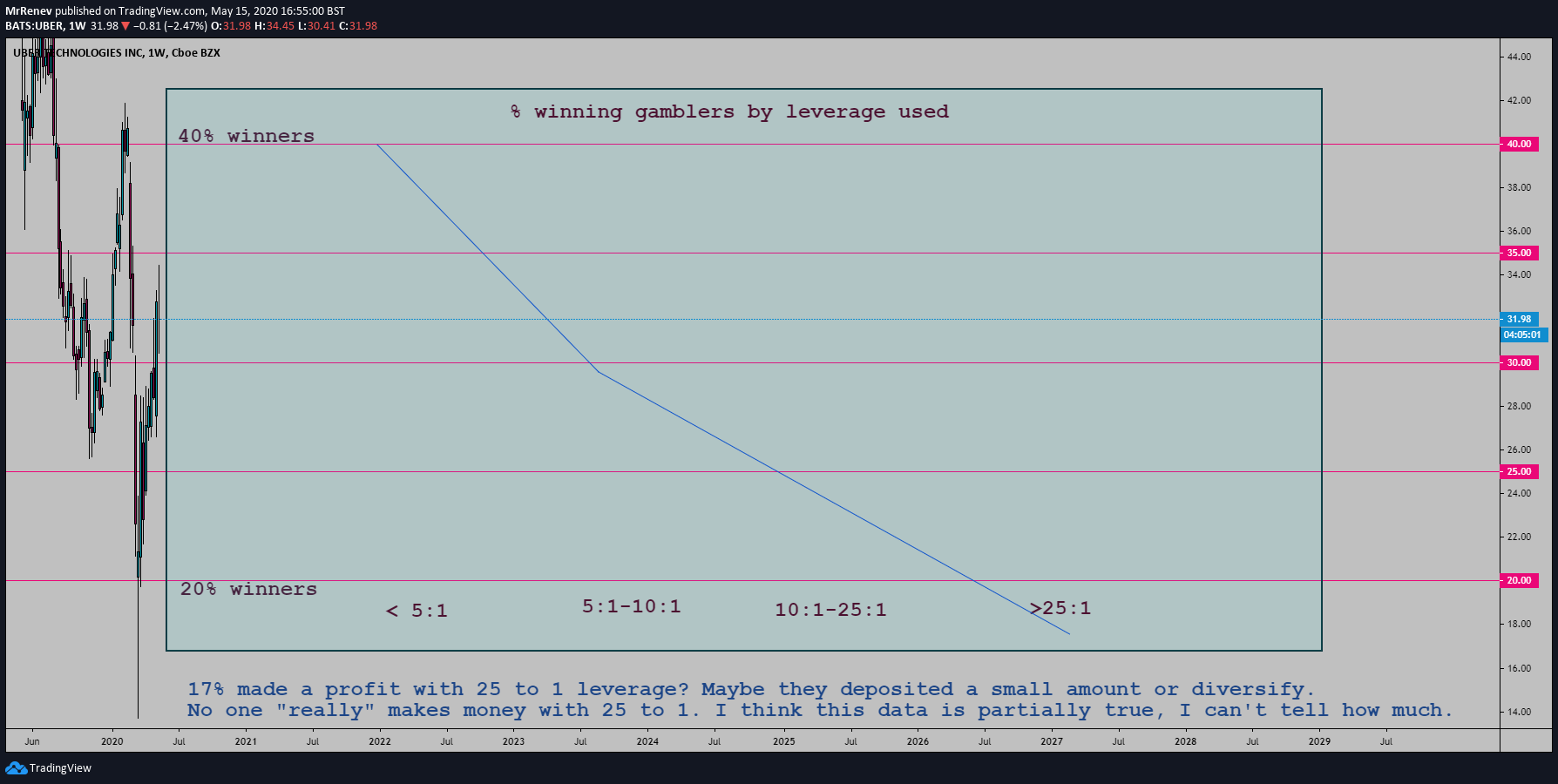The image size is (1558, 784).
Task: Click the '20% winners' annotation
Action: [x=248, y=589]
